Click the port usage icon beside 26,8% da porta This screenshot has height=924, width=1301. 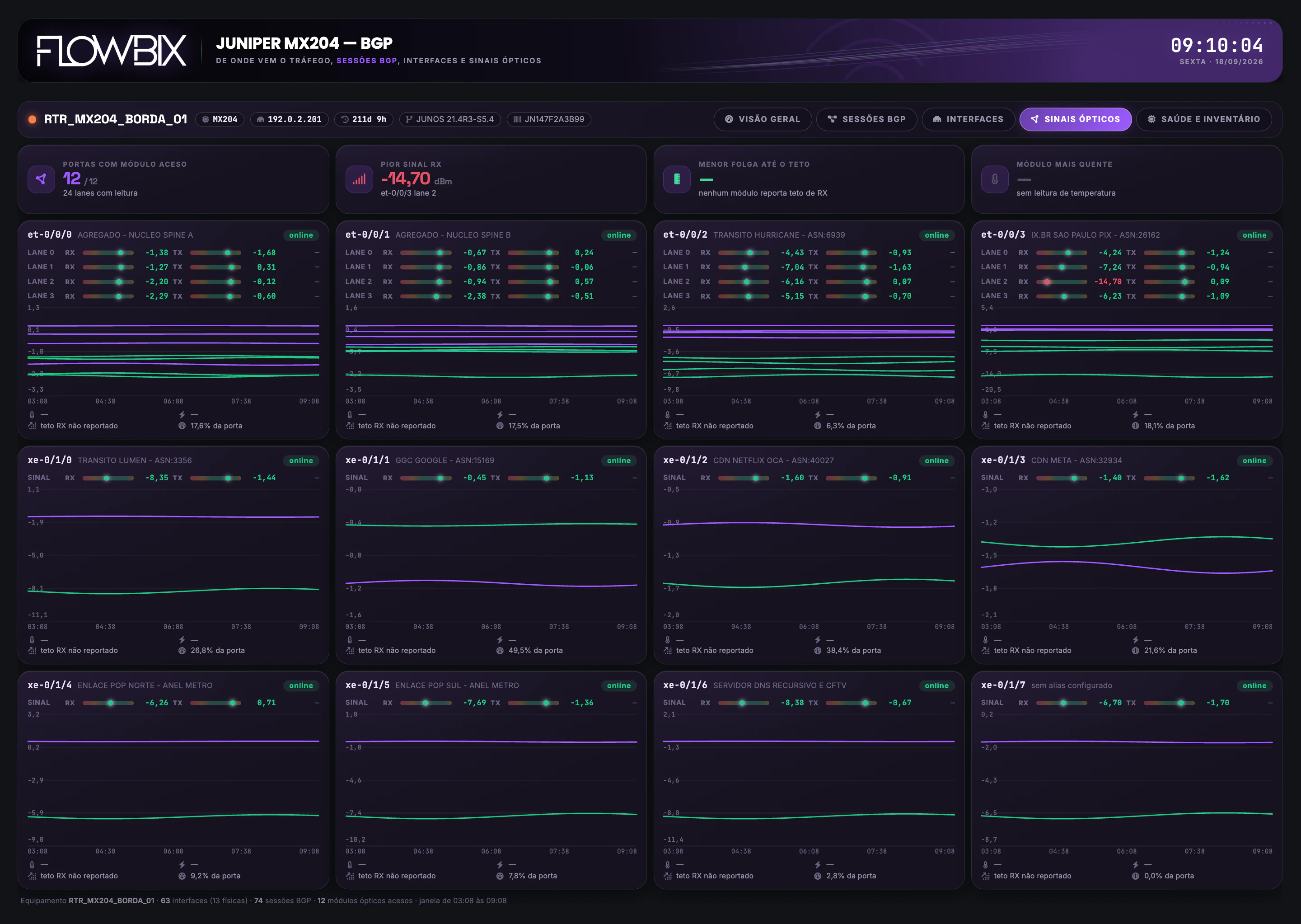(x=182, y=650)
